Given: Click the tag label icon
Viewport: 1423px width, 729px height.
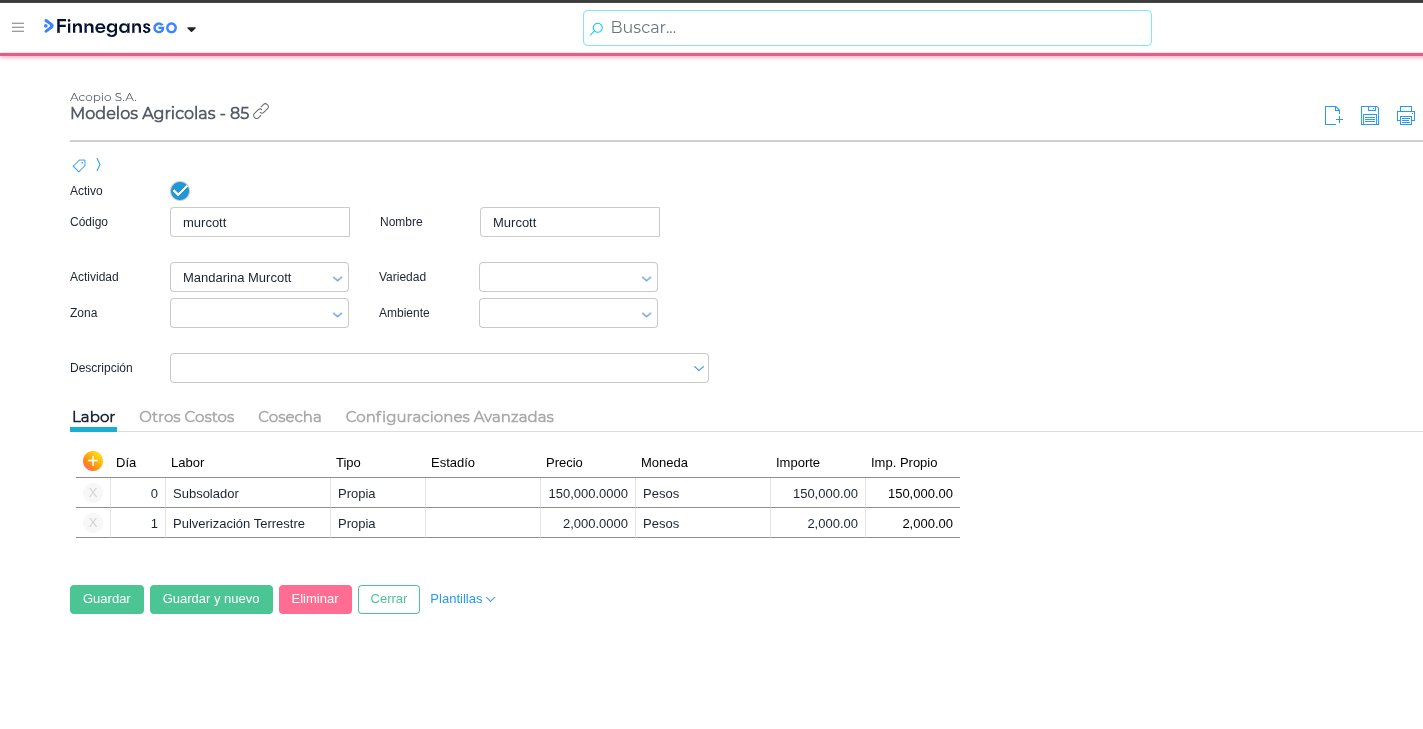Looking at the screenshot, I should tap(79, 165).
